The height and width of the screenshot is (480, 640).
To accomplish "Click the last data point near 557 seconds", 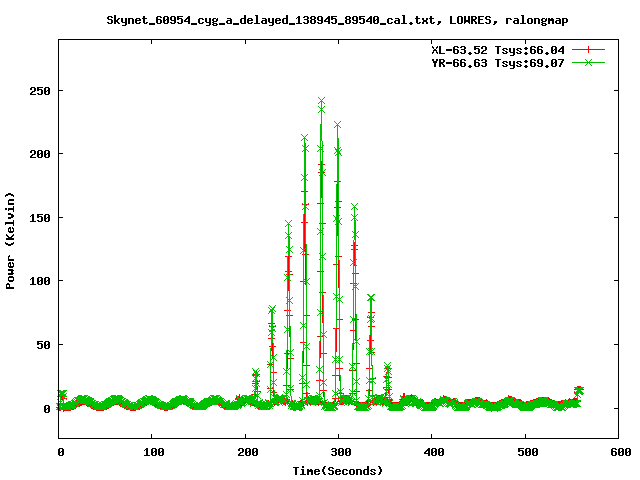I will click(578, 390).
